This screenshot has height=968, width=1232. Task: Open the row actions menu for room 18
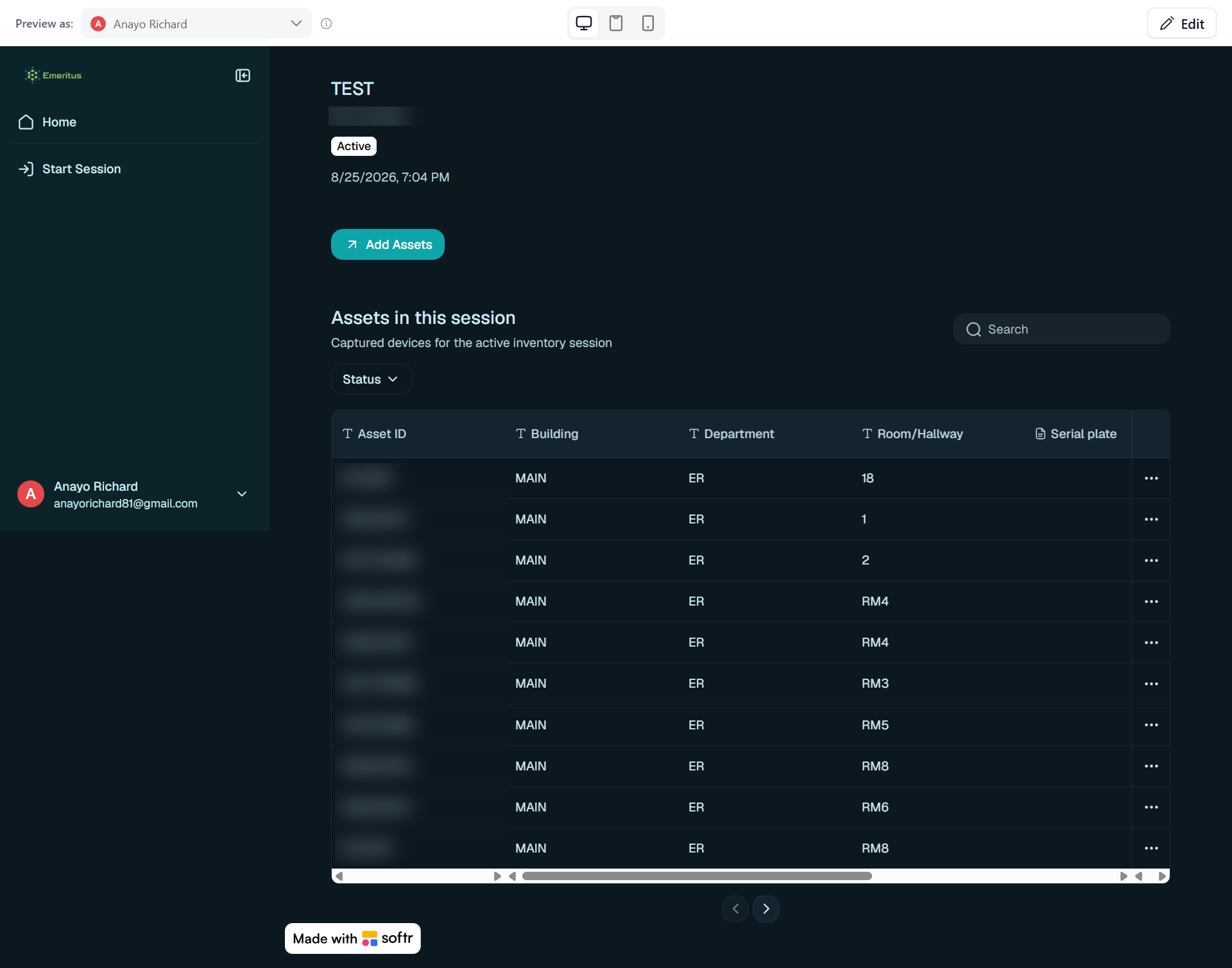[x=1151, y=478]
